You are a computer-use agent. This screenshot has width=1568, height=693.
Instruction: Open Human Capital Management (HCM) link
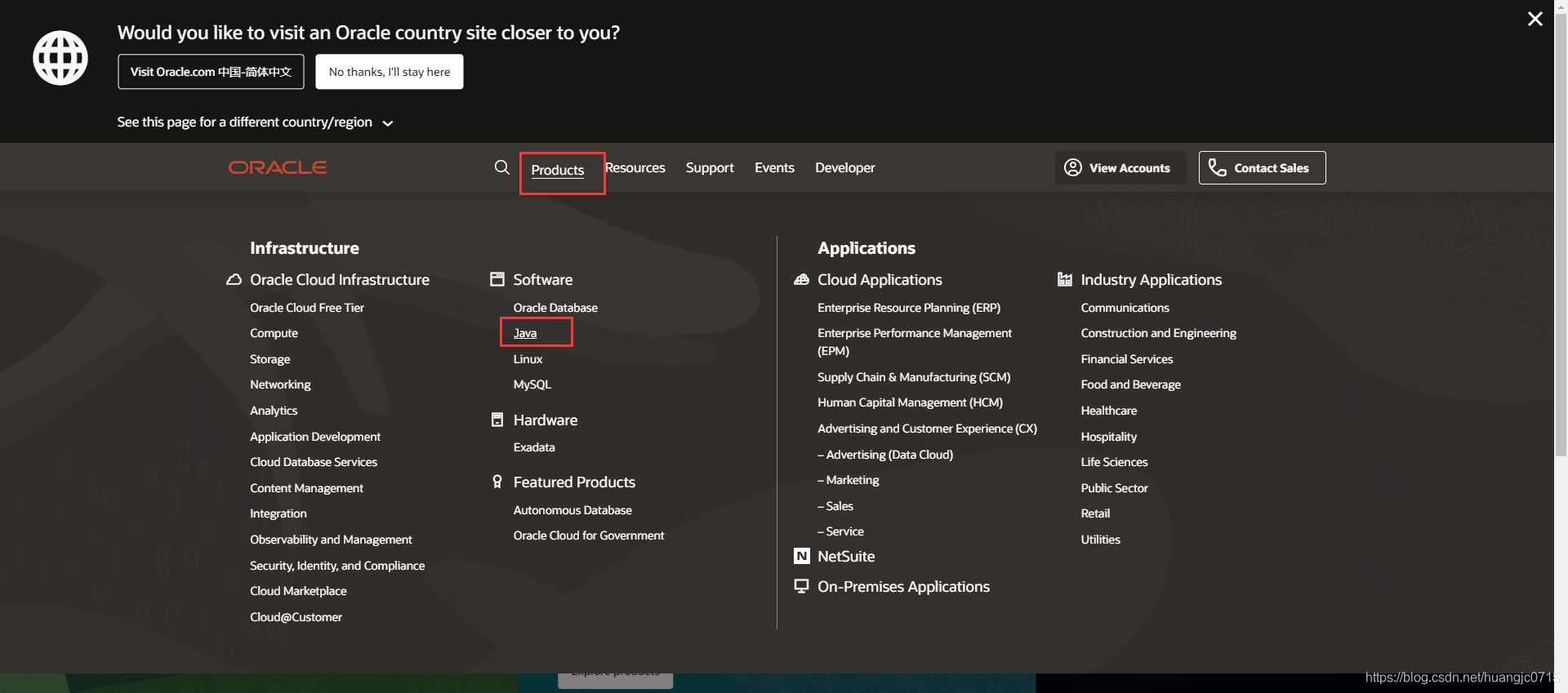coord(910,402)
